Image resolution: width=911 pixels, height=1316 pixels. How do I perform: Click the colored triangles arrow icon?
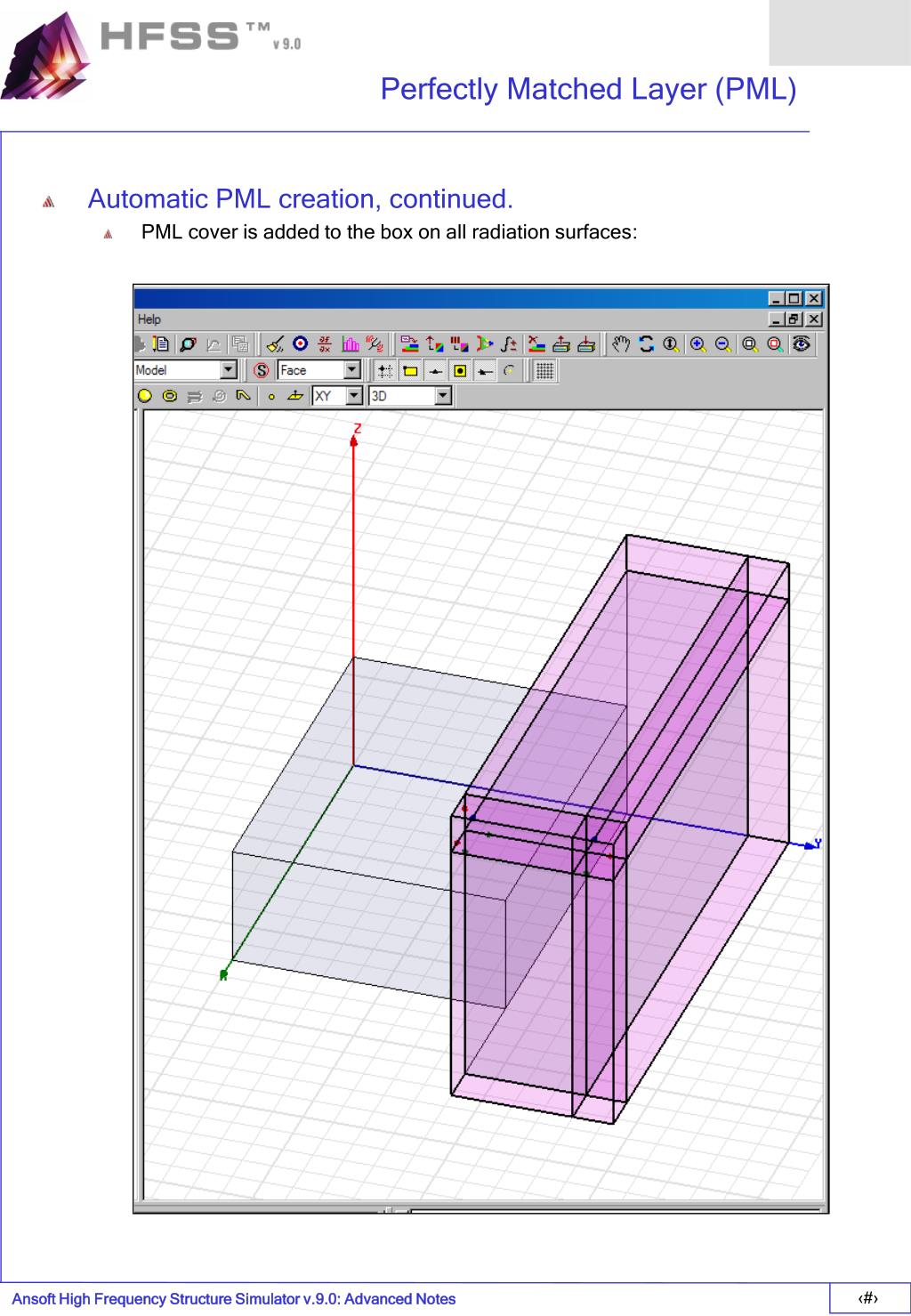click(485, 344)
